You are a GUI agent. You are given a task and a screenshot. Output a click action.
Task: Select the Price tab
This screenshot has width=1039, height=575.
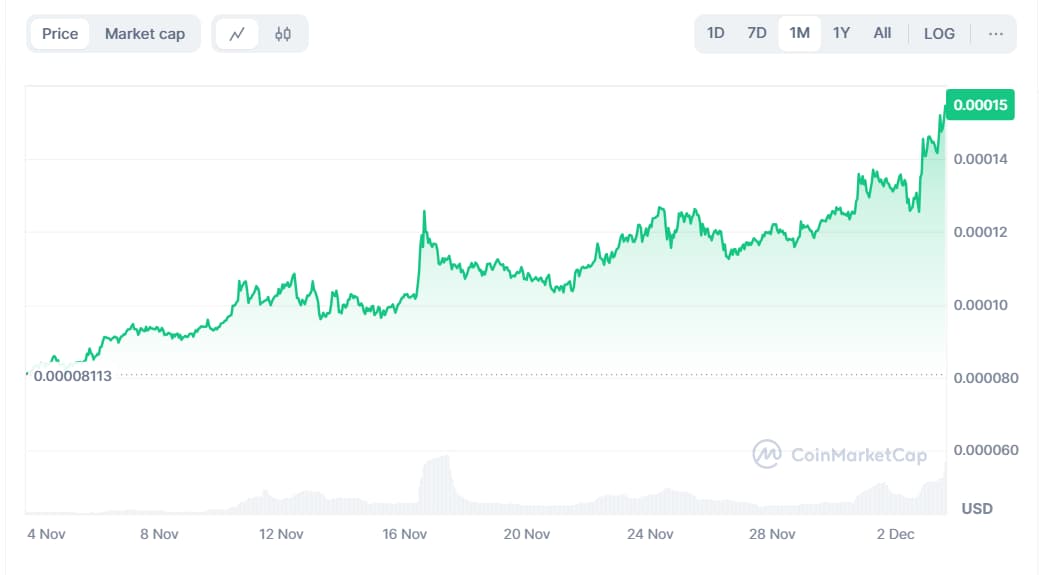point(60,34)
